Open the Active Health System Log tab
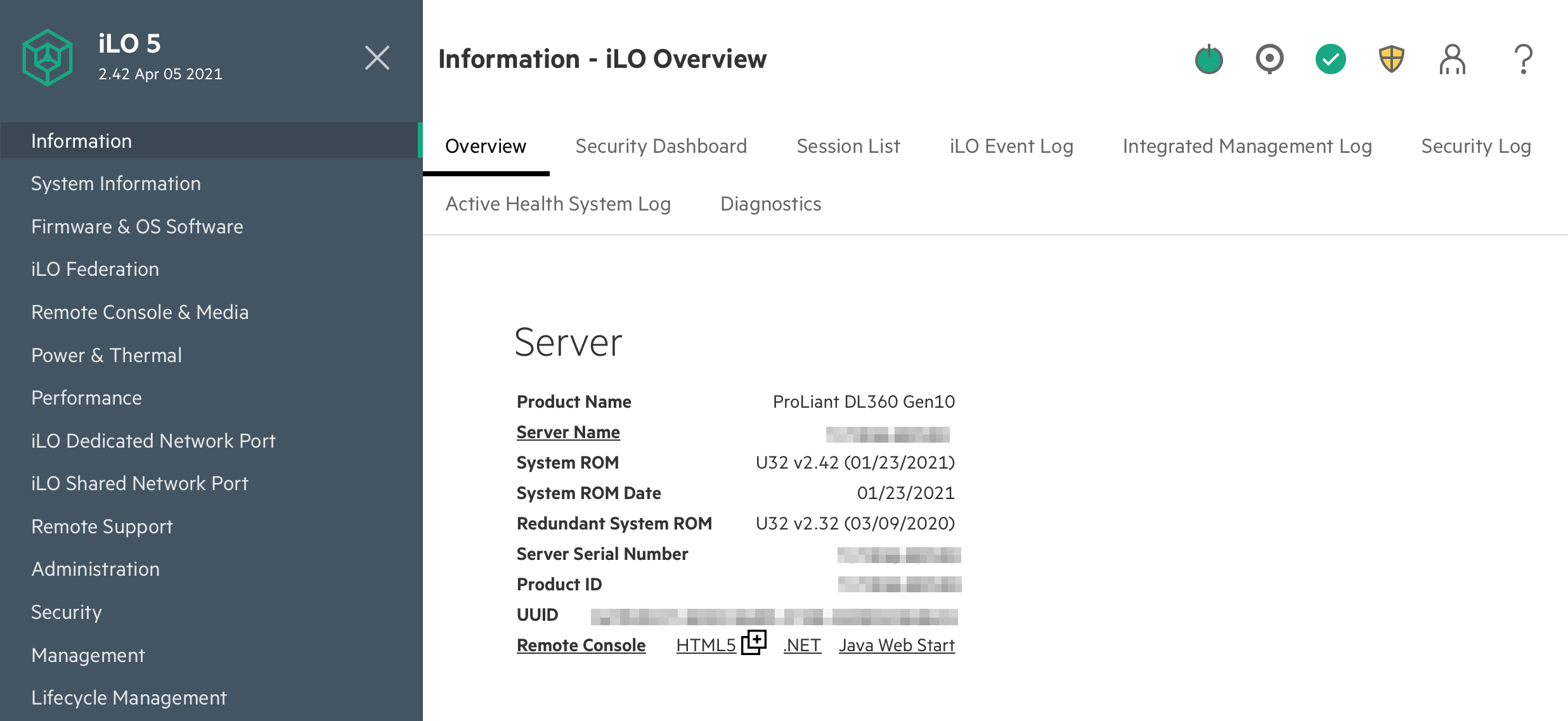This screenshot has height=721, width=1568. [x=557, y=204]
